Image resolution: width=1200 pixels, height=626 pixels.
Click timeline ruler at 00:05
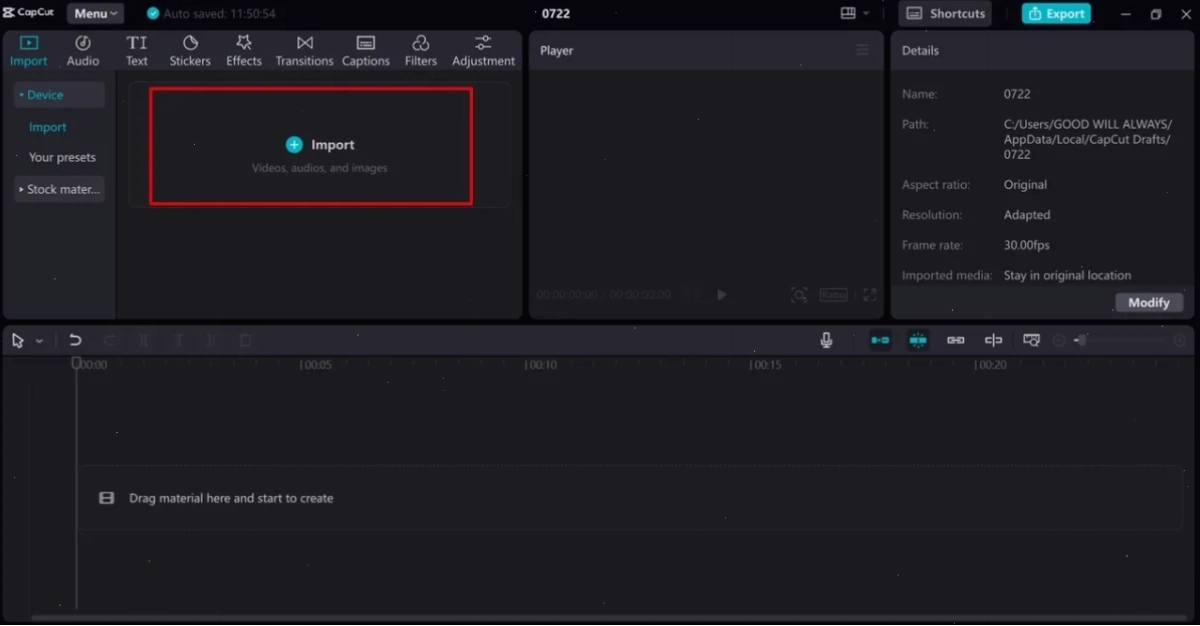point(316,365)
